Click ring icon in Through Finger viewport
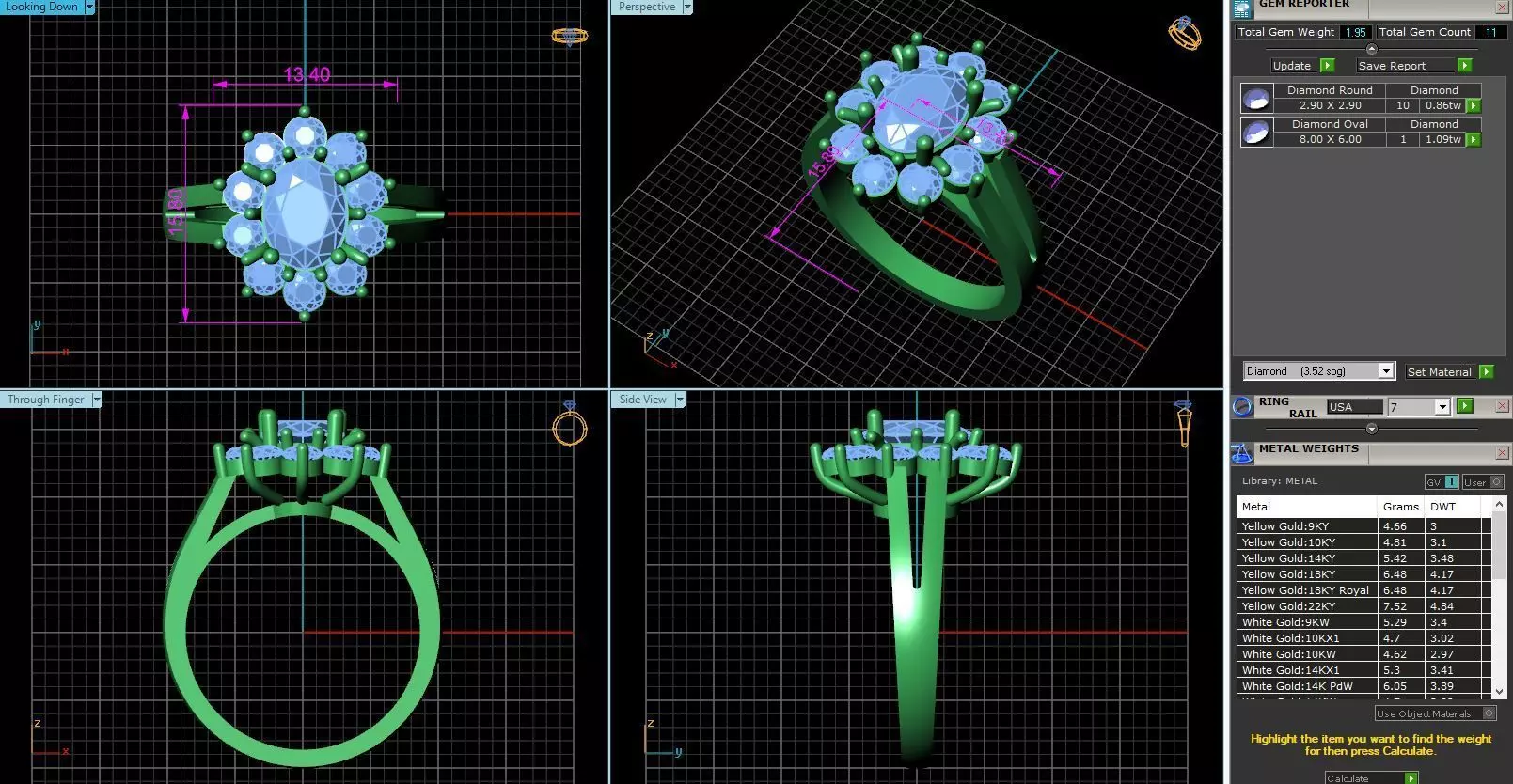1513x784 pixels. tap(569, 425)
